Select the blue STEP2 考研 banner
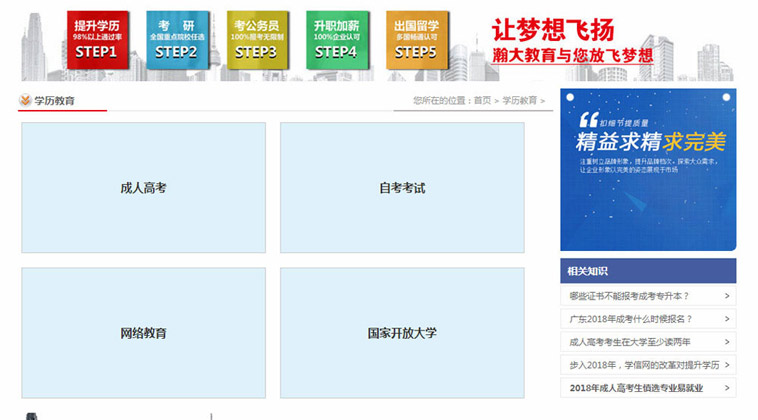The width and height of the screenshot is (758, 420). (176, 40)
